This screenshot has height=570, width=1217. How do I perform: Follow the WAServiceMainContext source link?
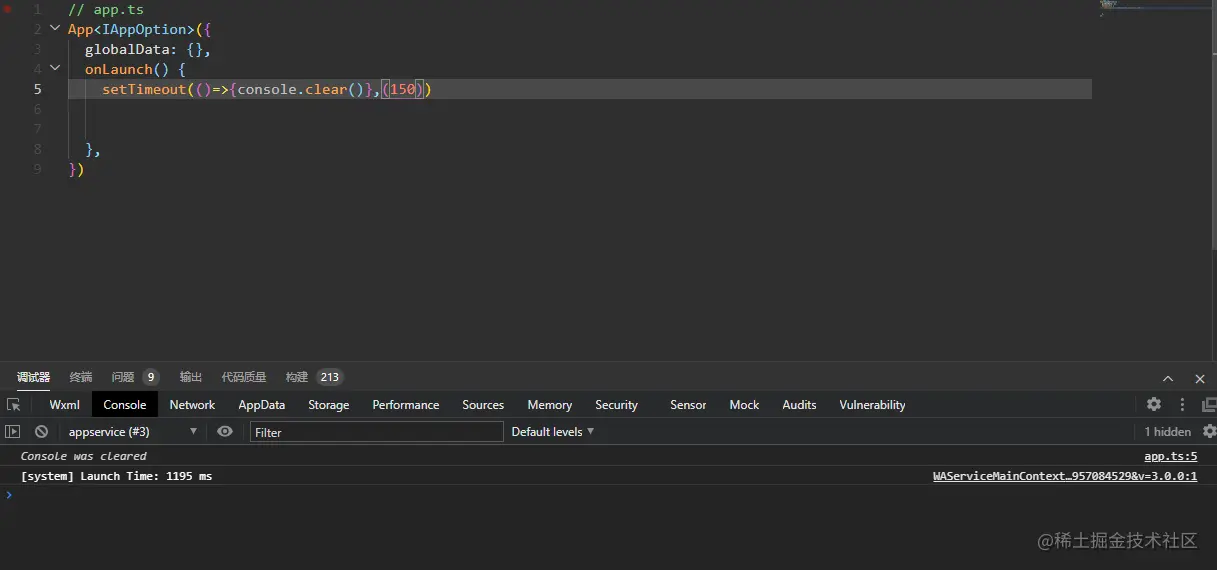1065,476
